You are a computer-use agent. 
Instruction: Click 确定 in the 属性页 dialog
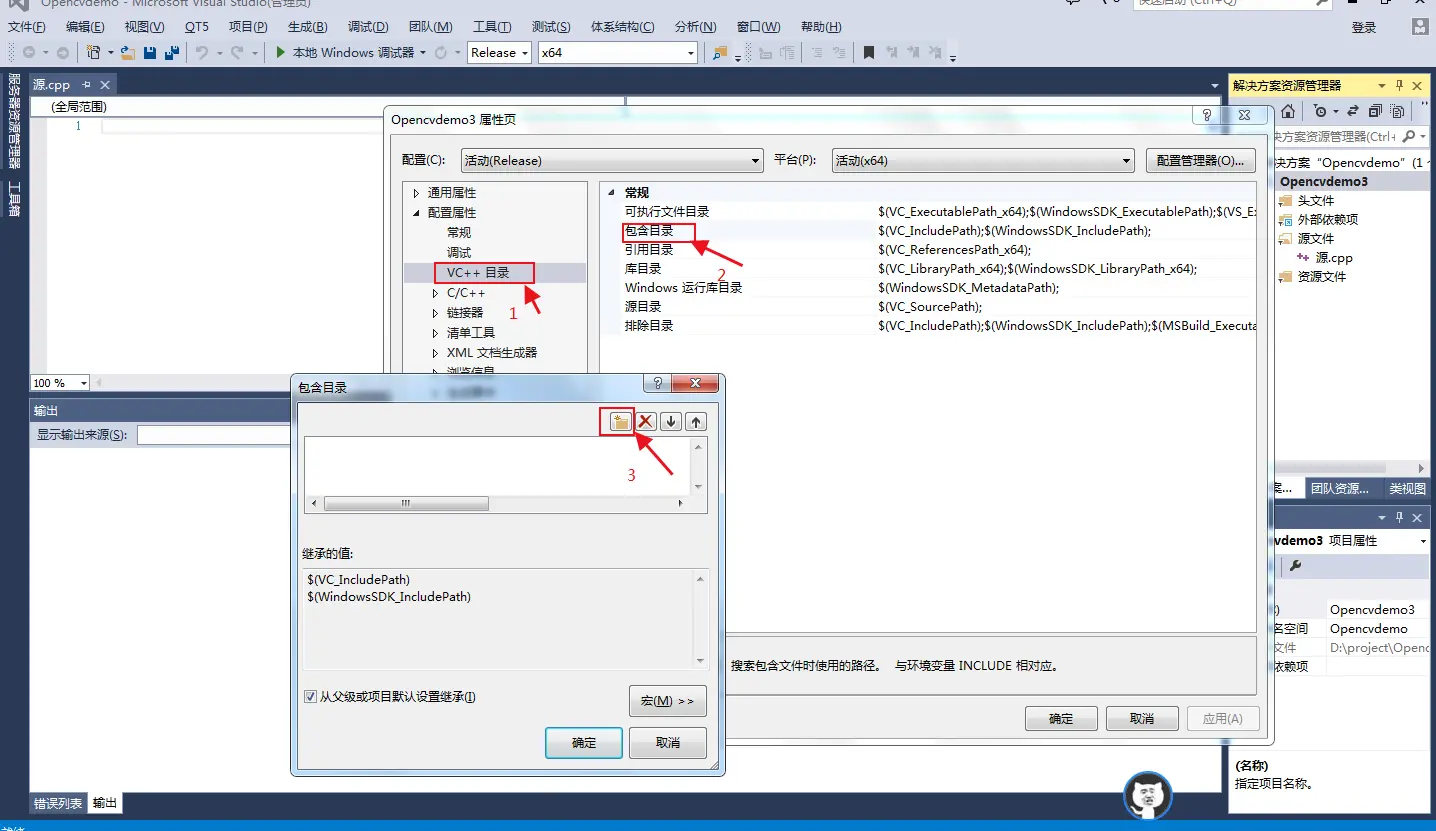coord(1061,719)
